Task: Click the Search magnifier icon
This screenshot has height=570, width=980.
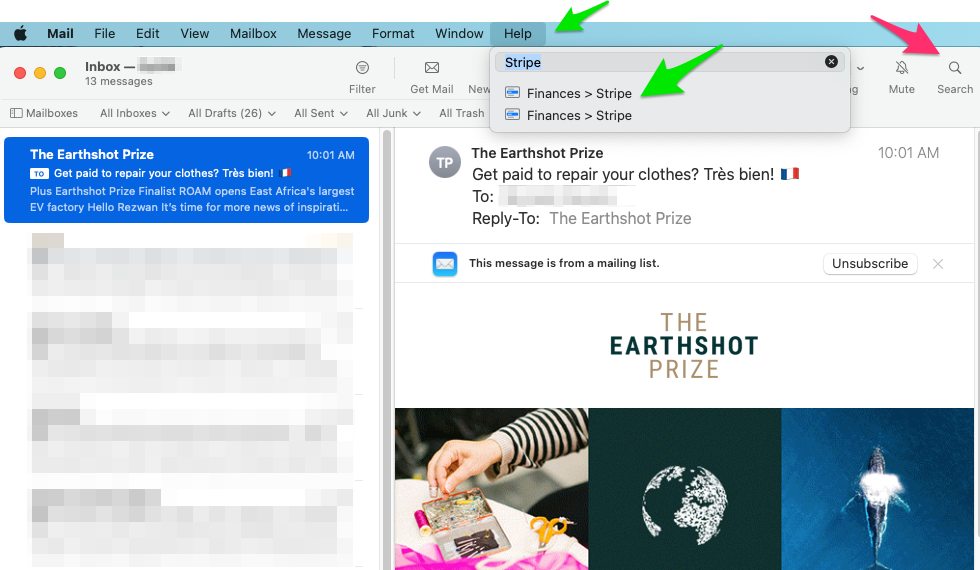Action: coord(954,68)
